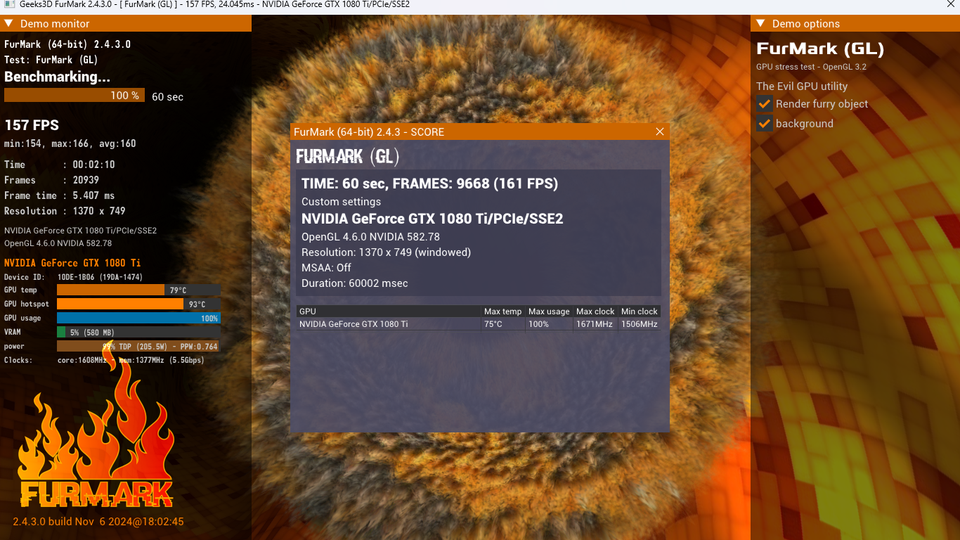960x540 pixels.
Task: Click the Max usage column header
Action: click(549, 311)
